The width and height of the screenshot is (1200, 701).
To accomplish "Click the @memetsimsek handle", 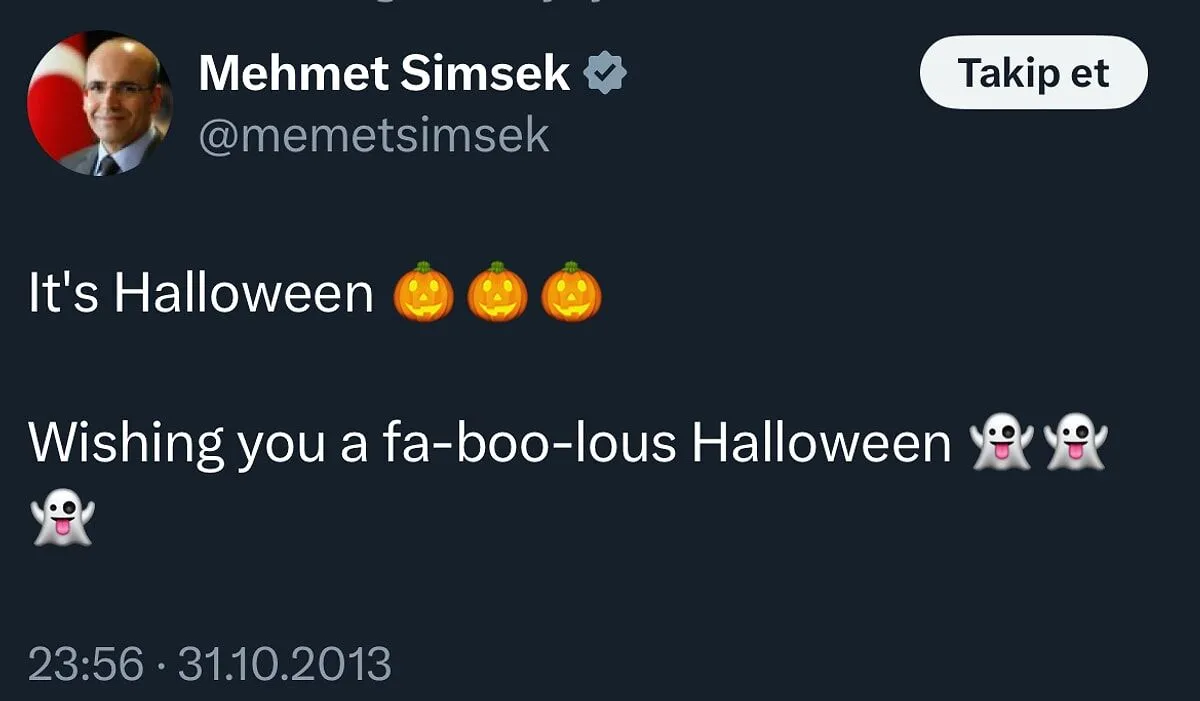I will point(374,135).
